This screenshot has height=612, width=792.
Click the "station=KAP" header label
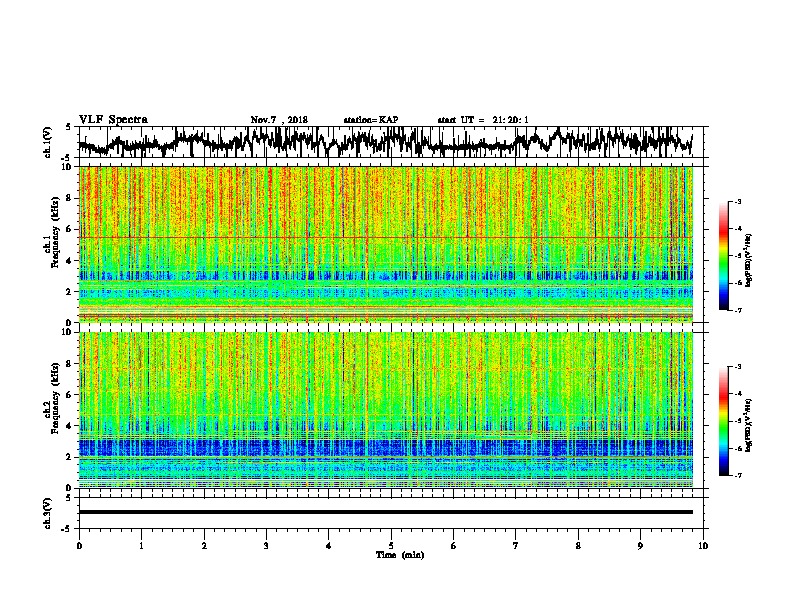(x=371, y=120)
